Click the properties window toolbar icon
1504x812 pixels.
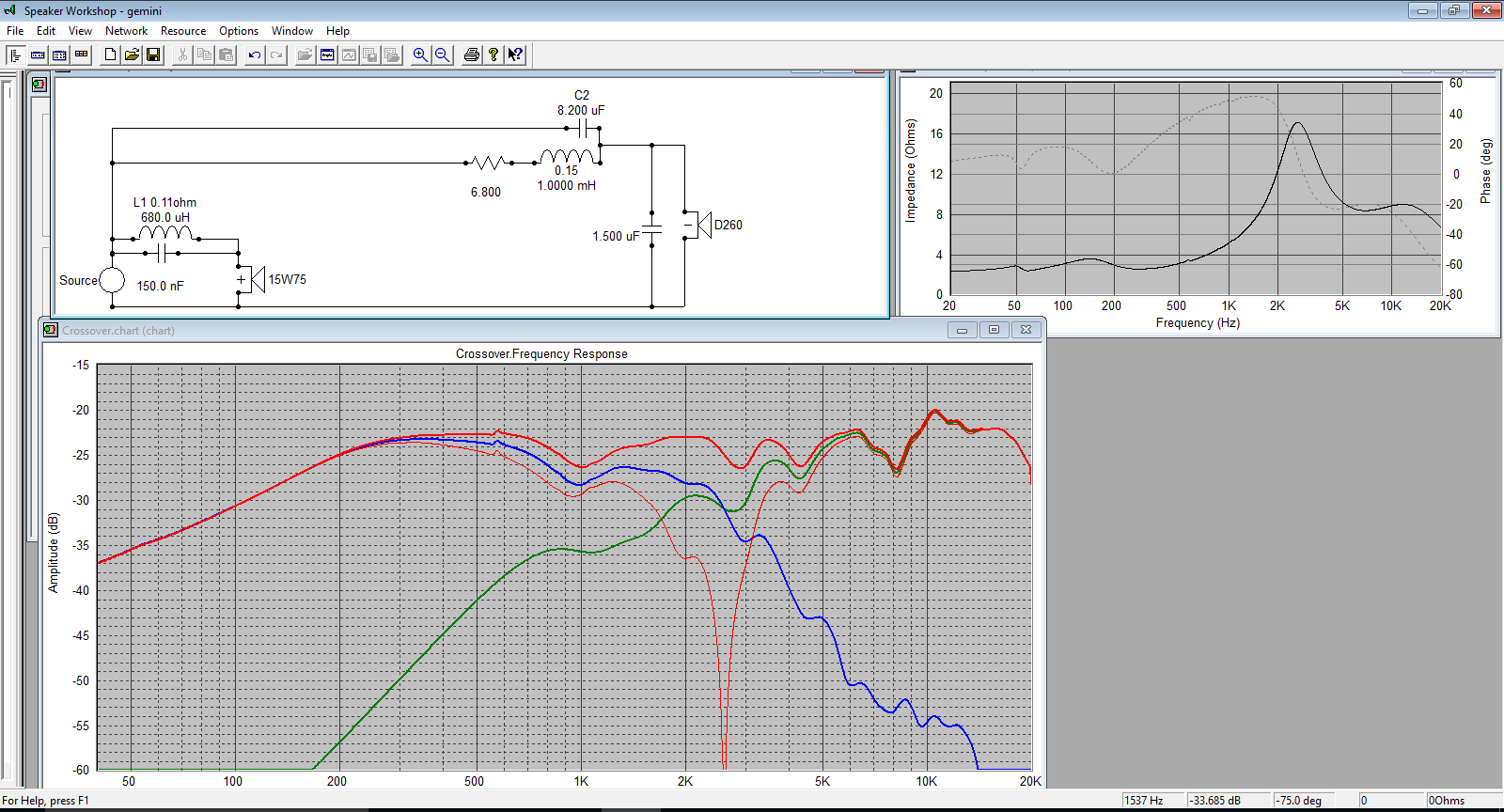(x=327, y=55)
